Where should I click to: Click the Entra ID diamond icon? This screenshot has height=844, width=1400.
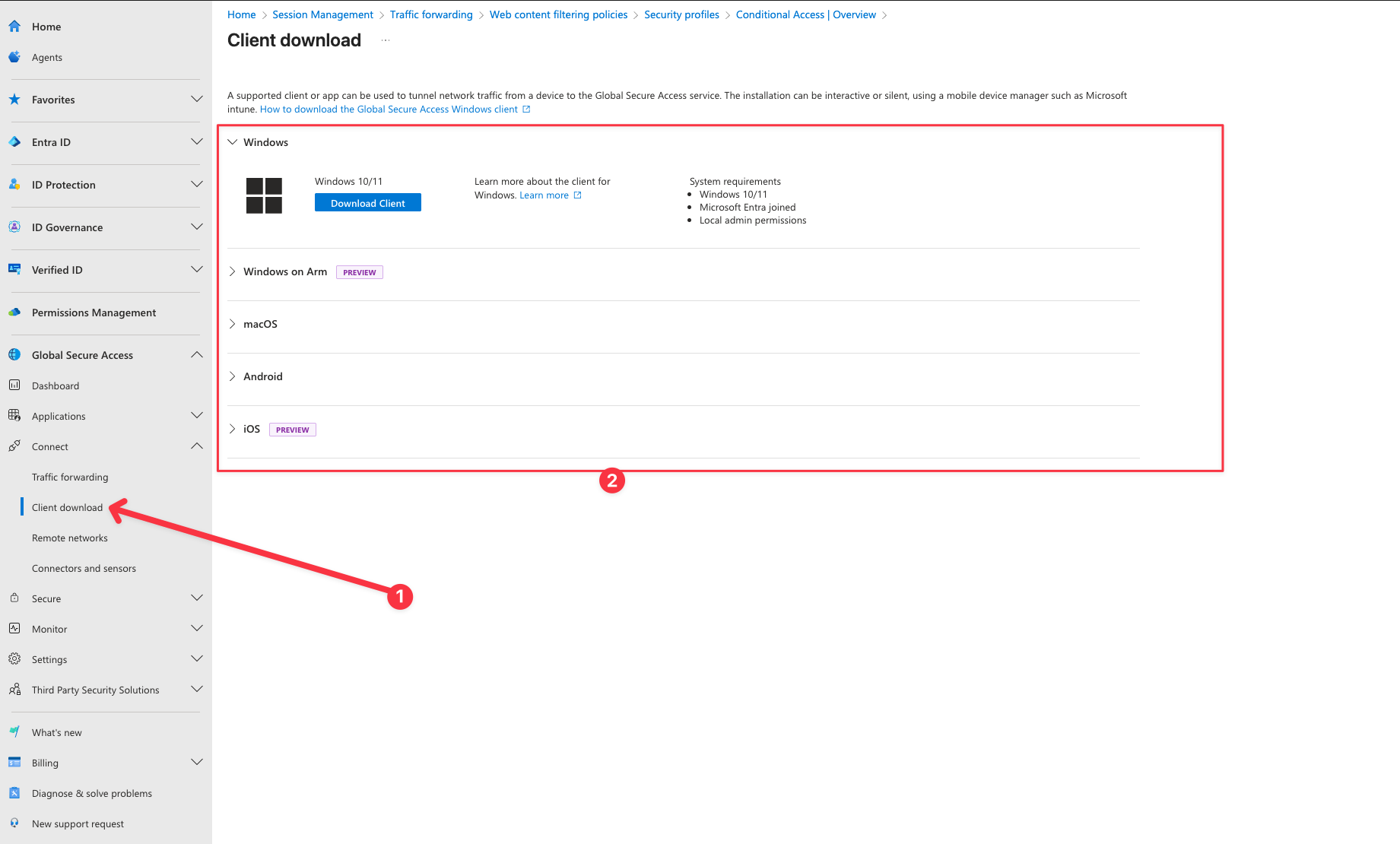(x=14, y=142)
